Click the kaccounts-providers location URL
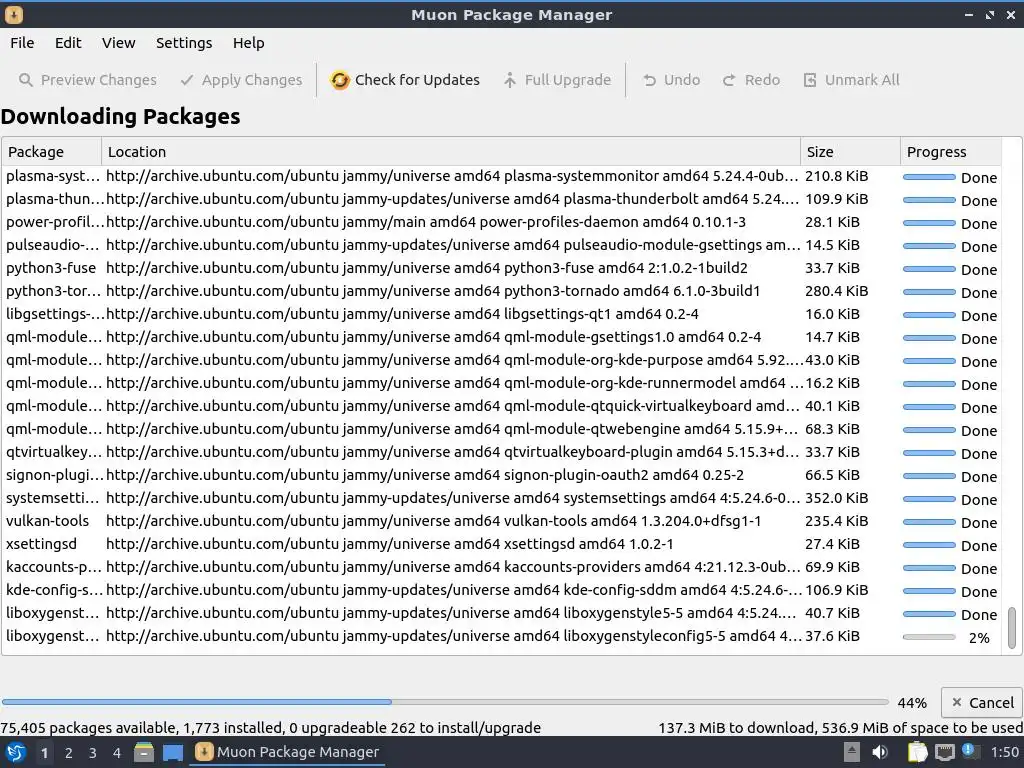The image size is (1024, 768). 453,567
